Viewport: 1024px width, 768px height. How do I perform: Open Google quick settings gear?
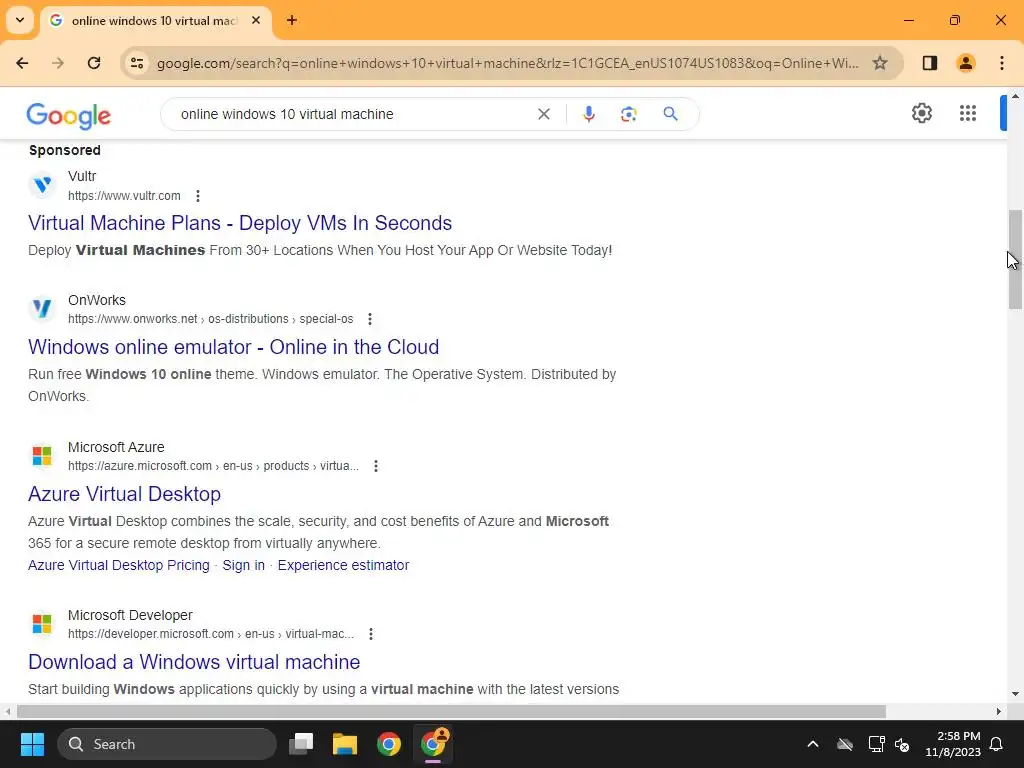[x=921, y=113]
